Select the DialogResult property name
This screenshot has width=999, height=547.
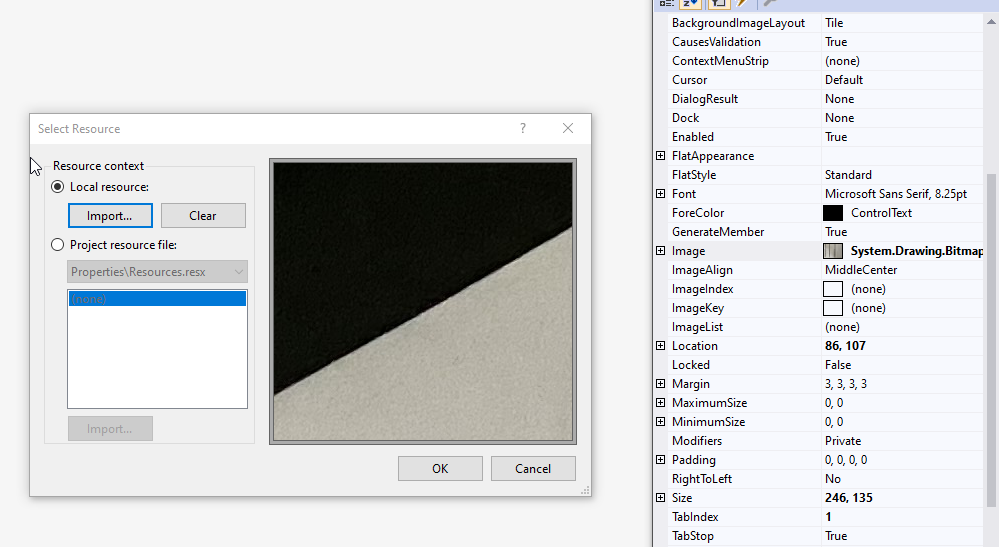(705, 99)
